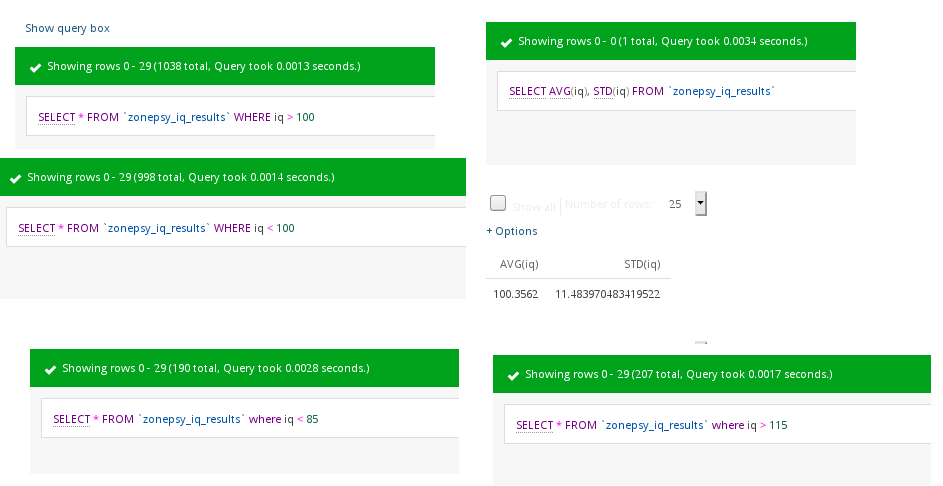Screen dimensions: 943x486
Task: Click checkmark icon in the 207 total banner
Action: pyautogui.click(x=513, y=375)
